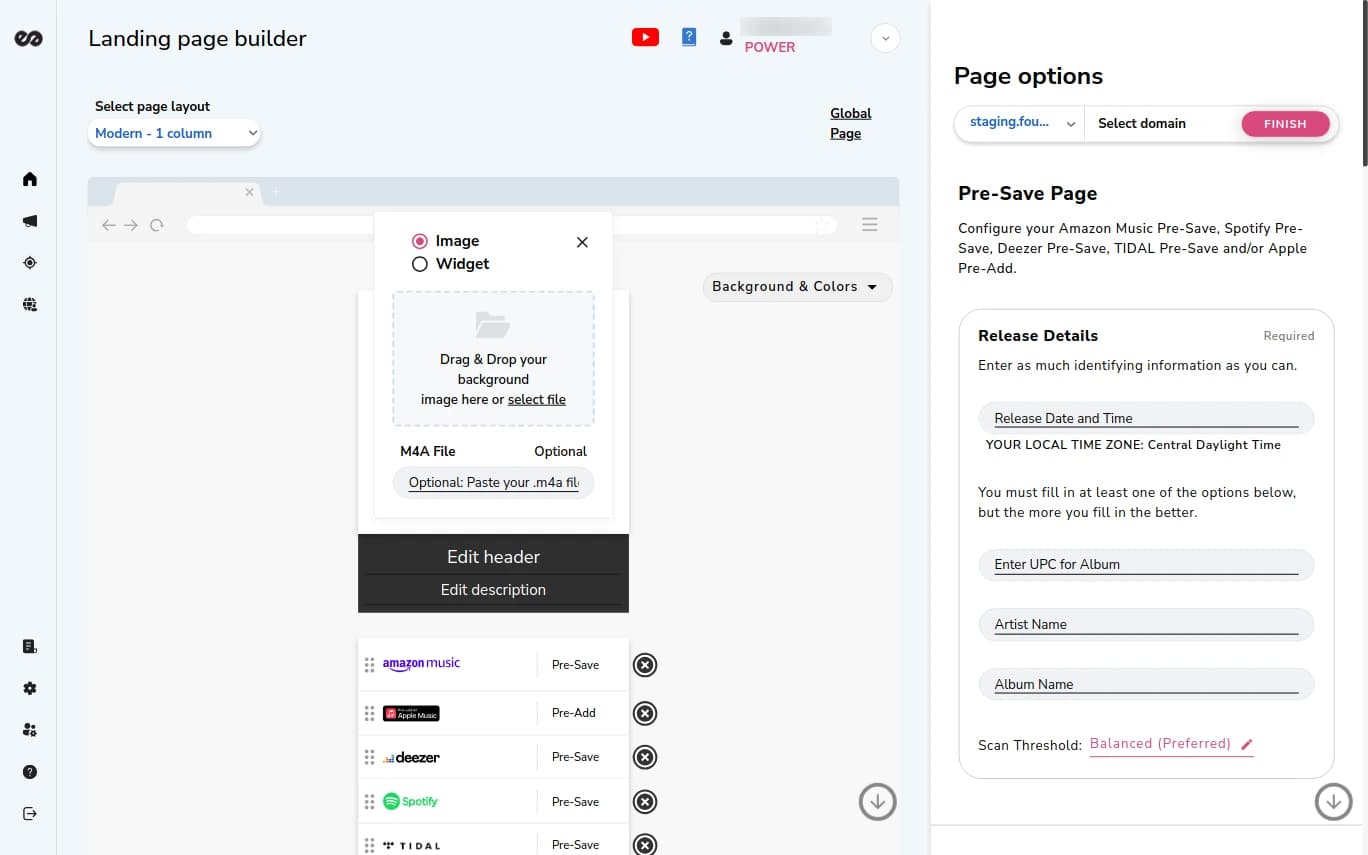Open the staging domain dropdown
1368x855 pixels.
click(1019, 123)
